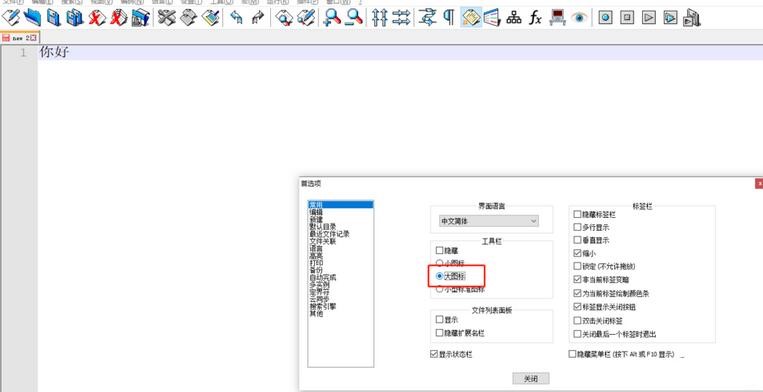Click the 关闭 button in preferences
Viewport: 763px width, 392px height.
531,379
